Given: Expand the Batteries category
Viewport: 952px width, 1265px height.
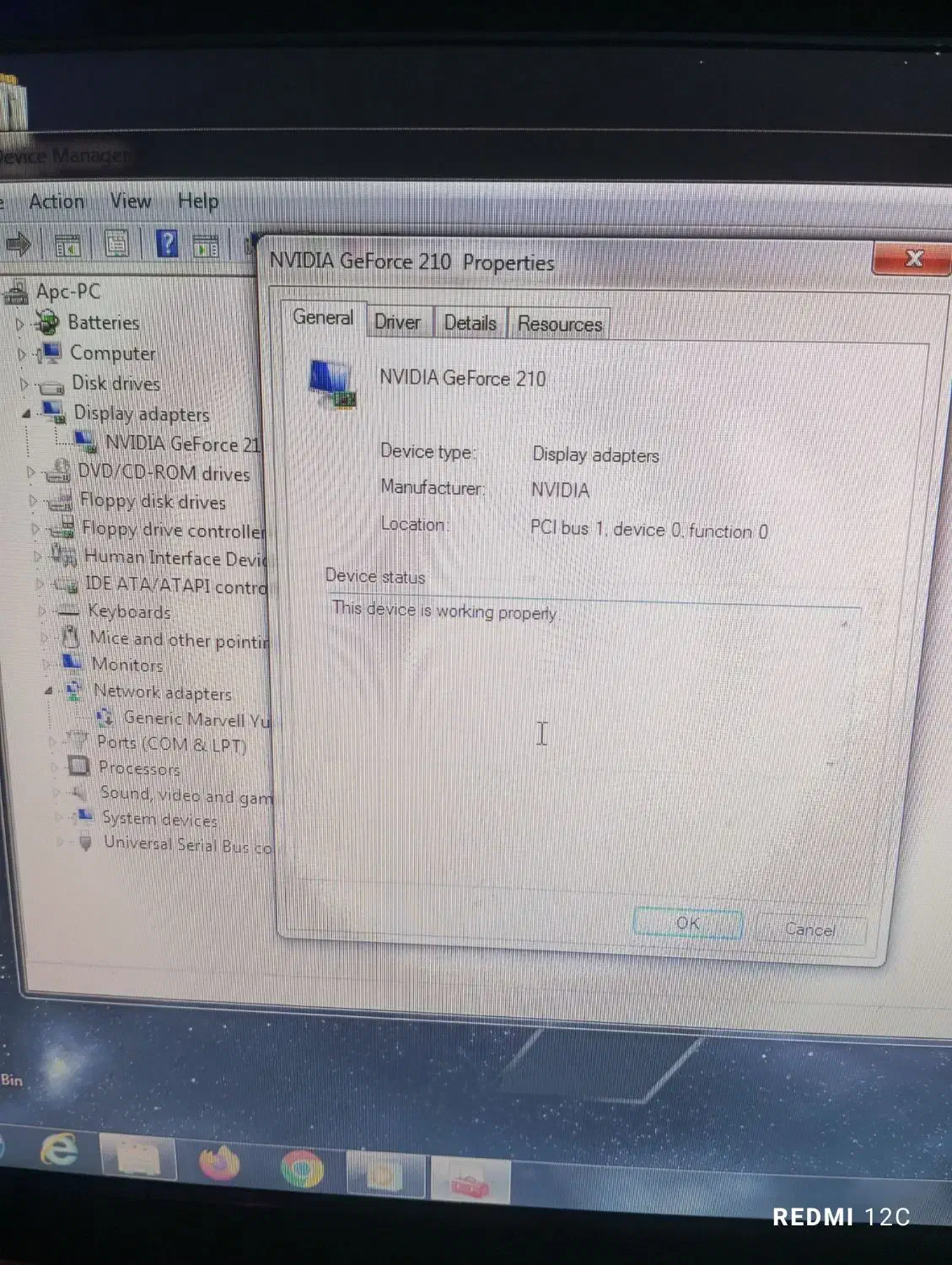Looking at the screenshot, I should coord(19,323).
